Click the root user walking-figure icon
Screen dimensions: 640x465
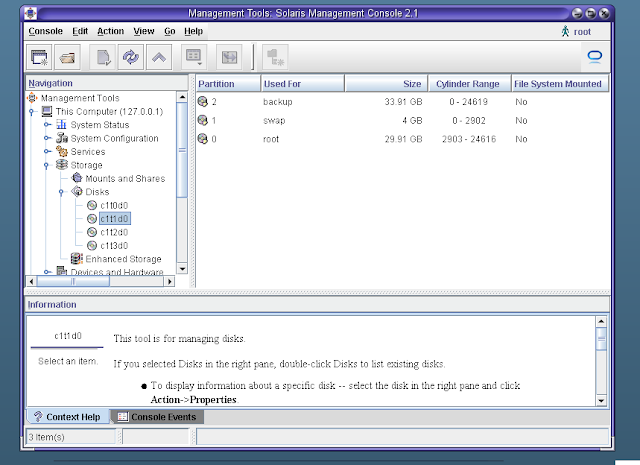coord(565,31)
